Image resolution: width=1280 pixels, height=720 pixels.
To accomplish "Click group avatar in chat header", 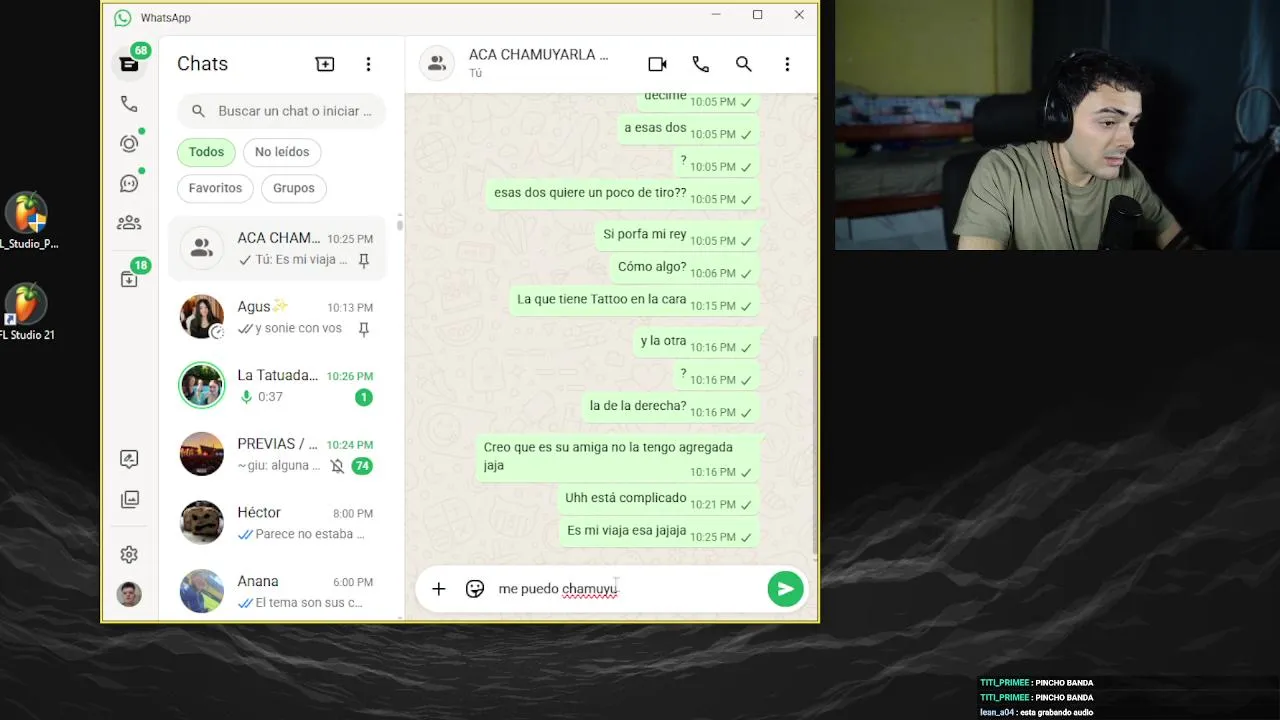I will [x=436, y=64].
